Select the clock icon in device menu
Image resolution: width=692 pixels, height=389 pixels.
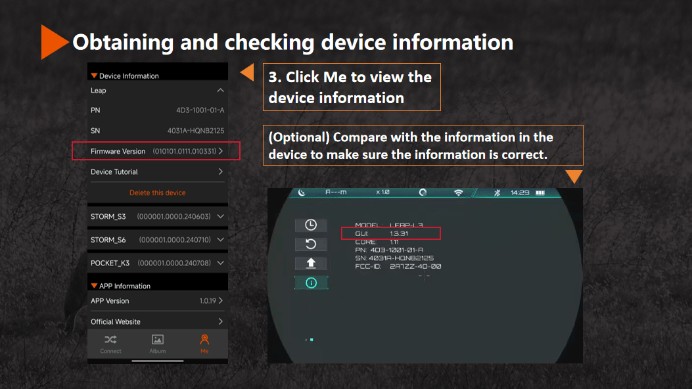click(x=311, y=225)
